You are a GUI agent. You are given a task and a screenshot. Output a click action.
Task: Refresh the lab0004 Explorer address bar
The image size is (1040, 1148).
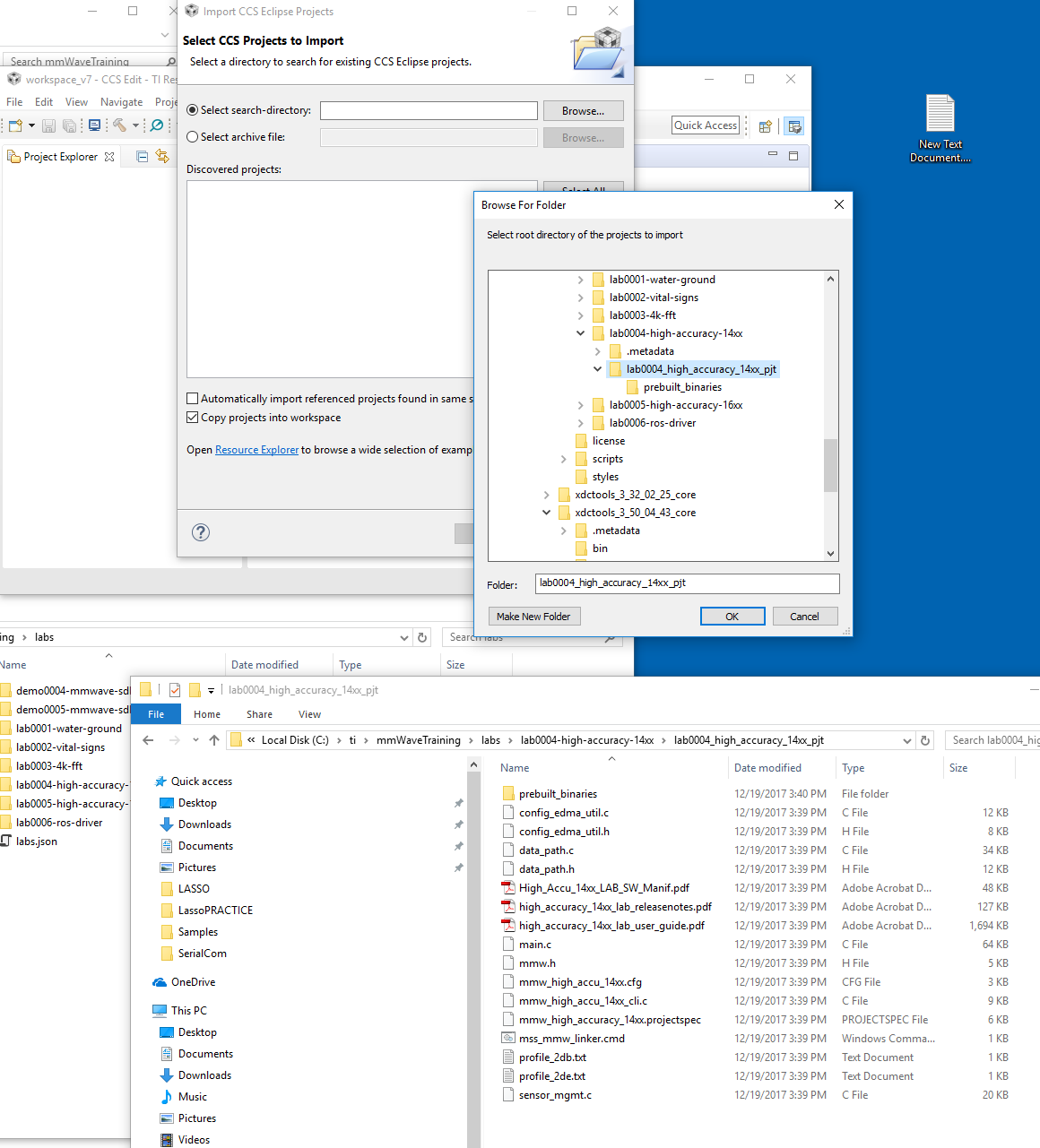pyautogui.click(x=925, y=740)
